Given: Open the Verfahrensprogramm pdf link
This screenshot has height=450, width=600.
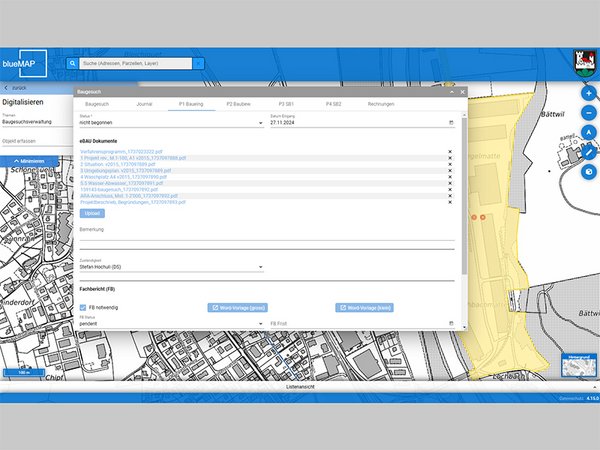Looking at the screenshot, I should (121, 152).
